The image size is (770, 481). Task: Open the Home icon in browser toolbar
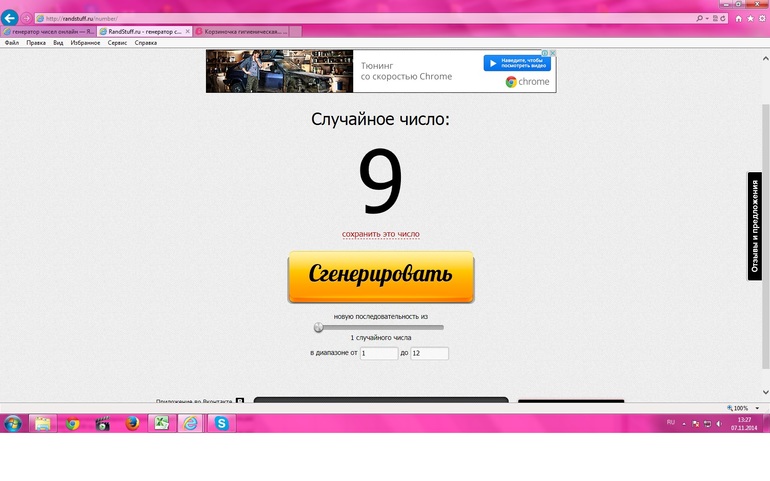[x=738, y=18]
